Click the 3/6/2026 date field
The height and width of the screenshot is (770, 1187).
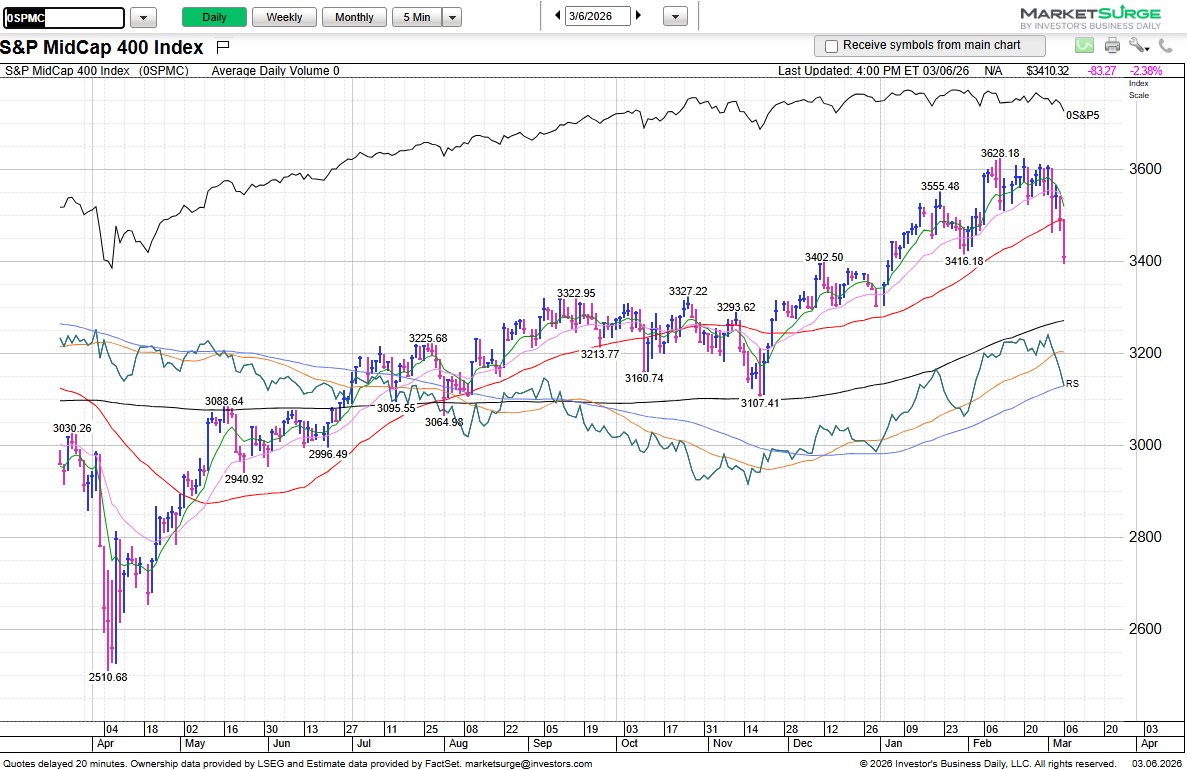(x=599, y=17)
